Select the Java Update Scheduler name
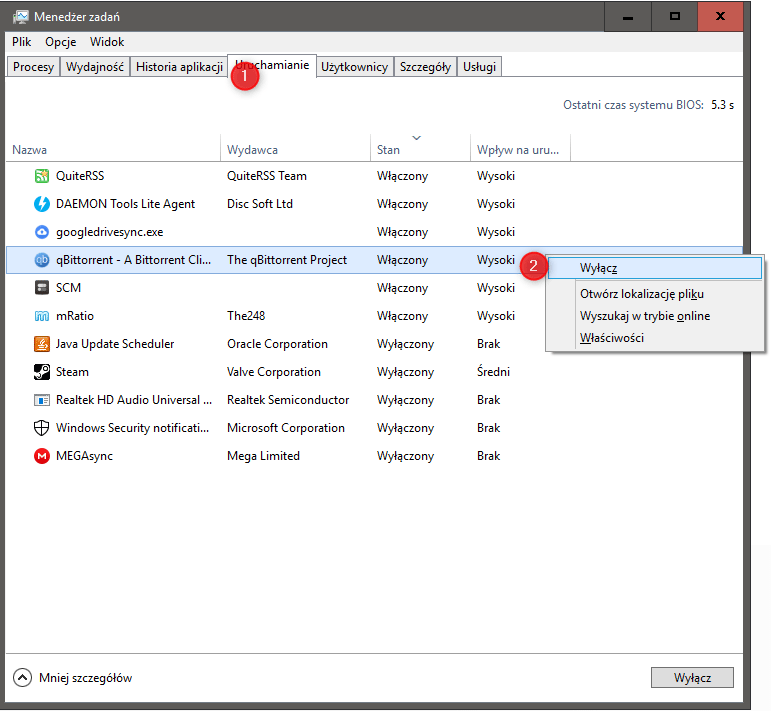The height and width of the screenshot is (711, 771). [115, 344]
